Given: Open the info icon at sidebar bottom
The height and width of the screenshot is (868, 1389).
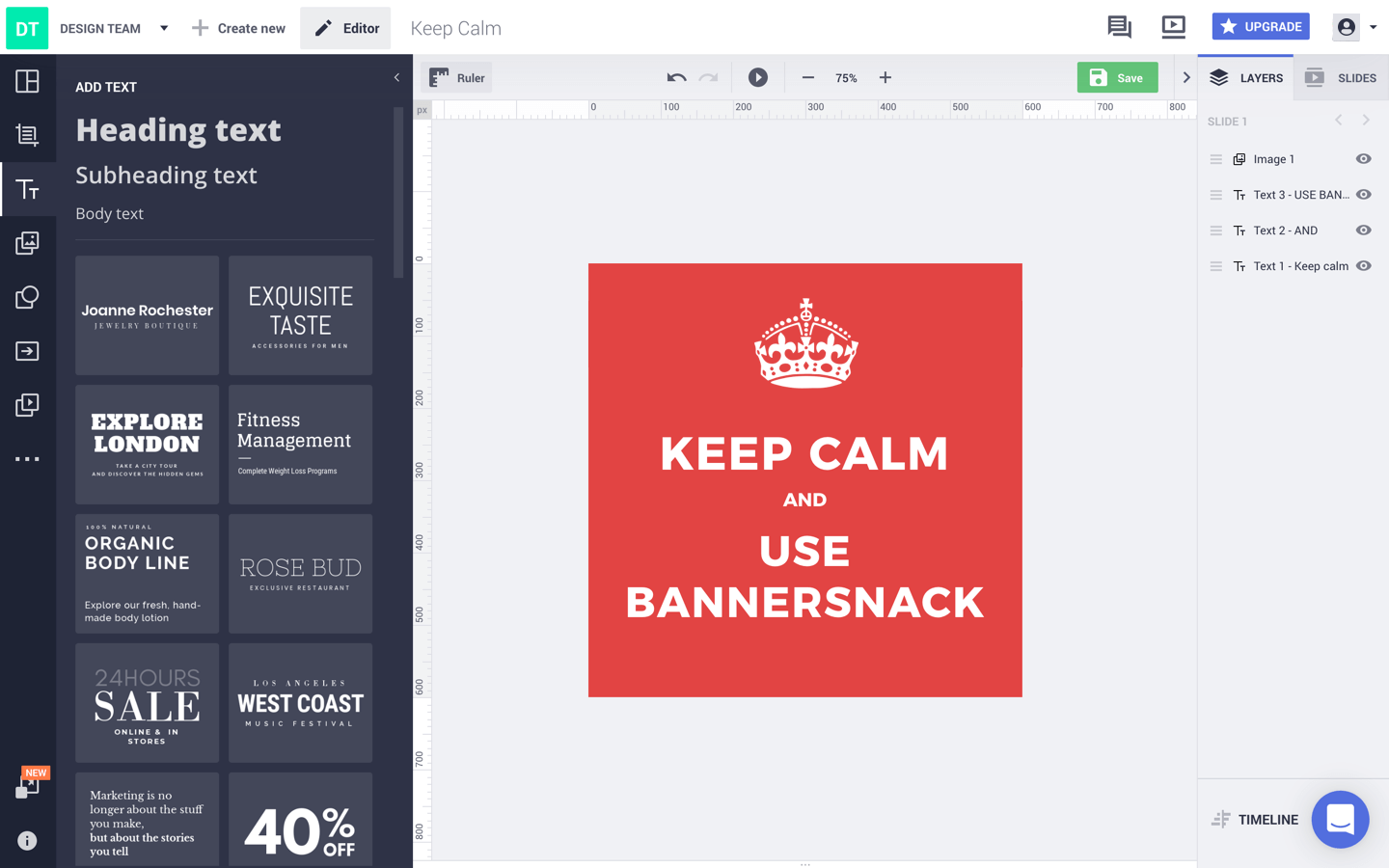Looking at the screenshot, I should (x=27, y=841).
